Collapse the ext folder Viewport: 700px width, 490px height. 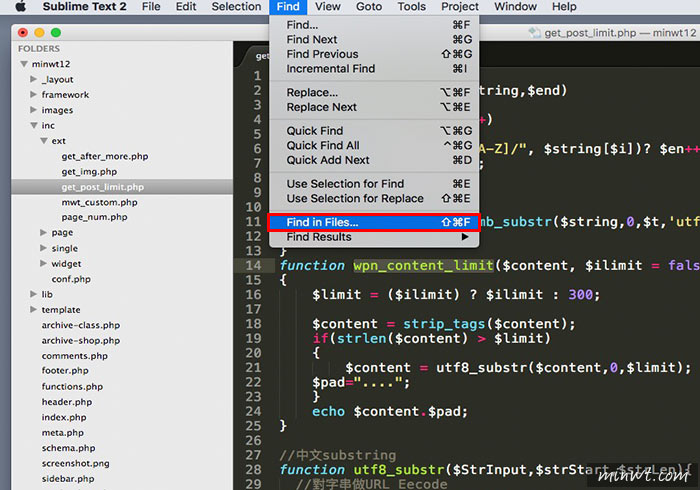coord(44,141)
